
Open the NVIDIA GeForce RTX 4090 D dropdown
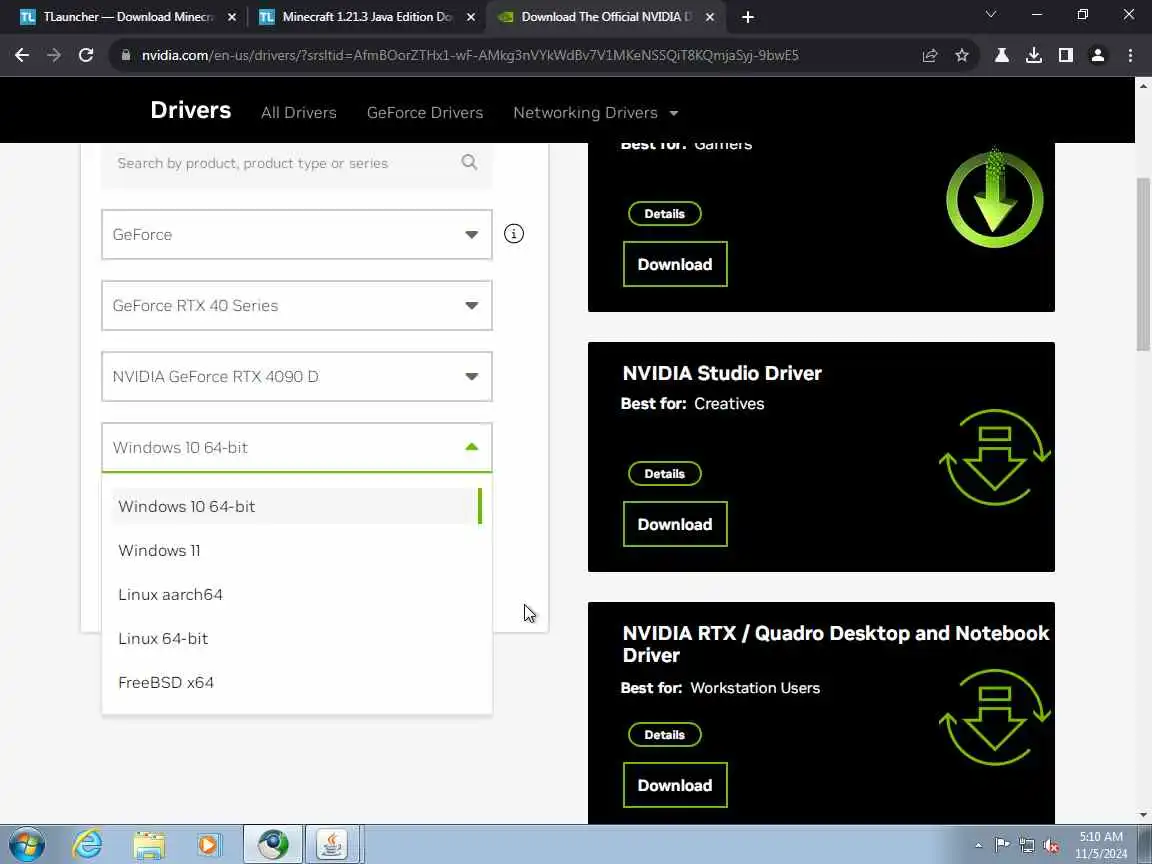(x=297, y=377)
